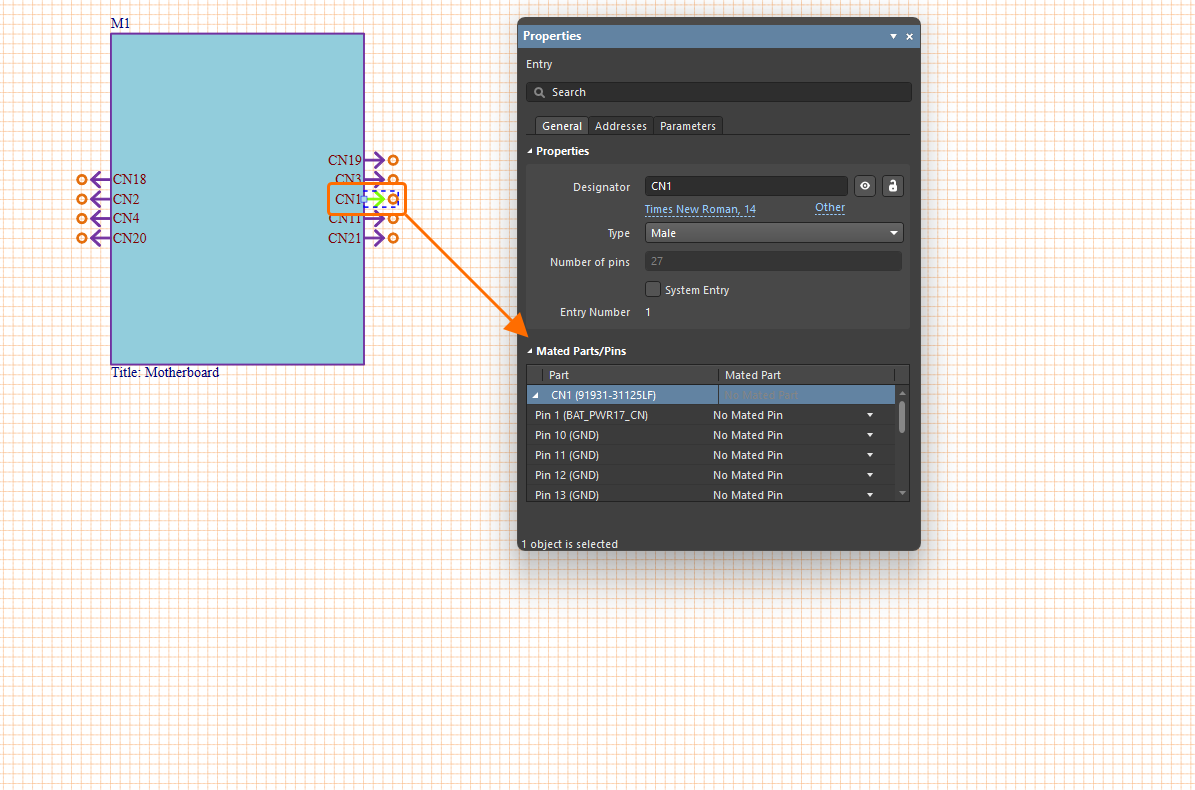The width and height of the screenshot is (1195, 790).
Task: Switch to the Addresses tab
Action: tap(620, 126)
